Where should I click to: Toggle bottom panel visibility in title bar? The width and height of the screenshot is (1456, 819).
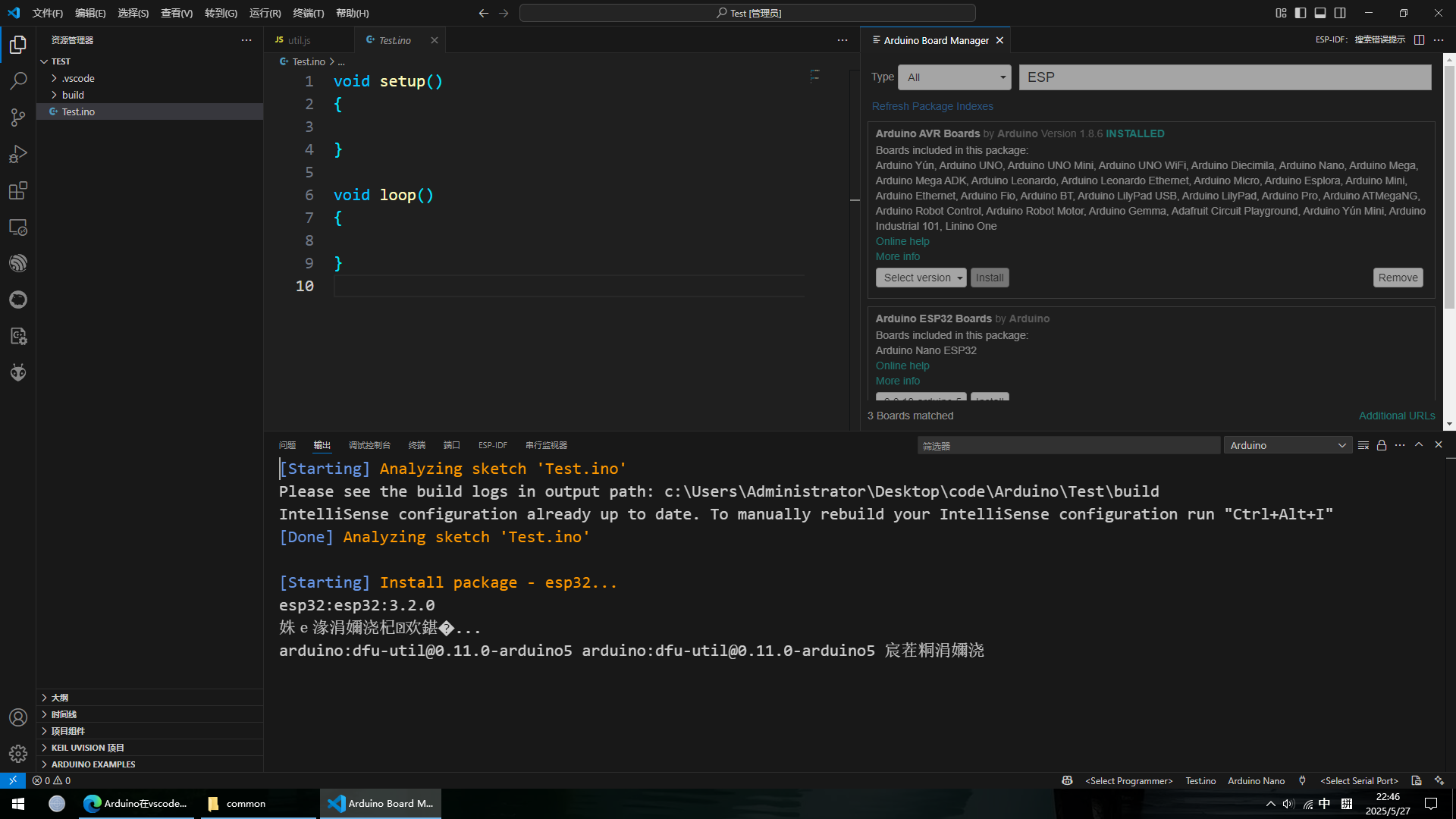pos(1320,13)
